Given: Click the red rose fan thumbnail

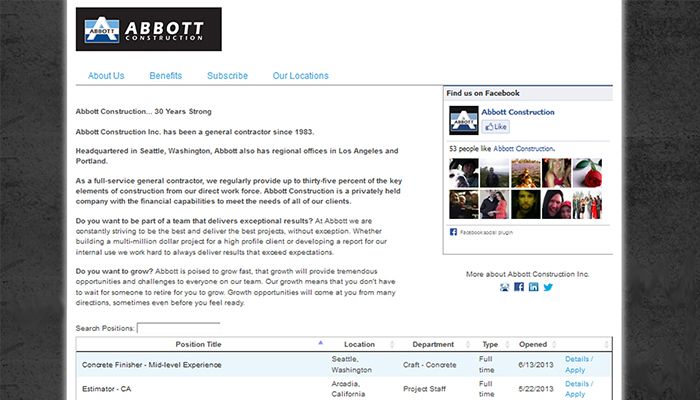Looking at the screenshot, I should pyautogui.click(x=587, y=173).
